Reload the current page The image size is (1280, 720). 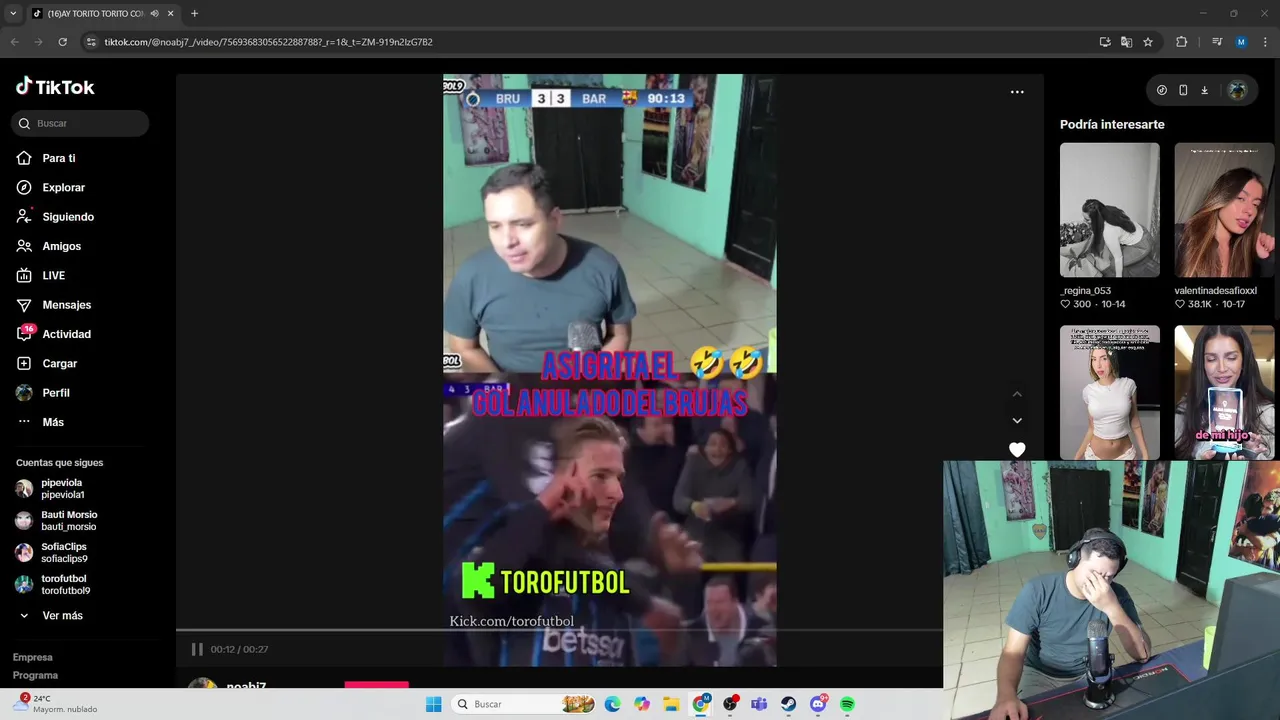(62, 42)
